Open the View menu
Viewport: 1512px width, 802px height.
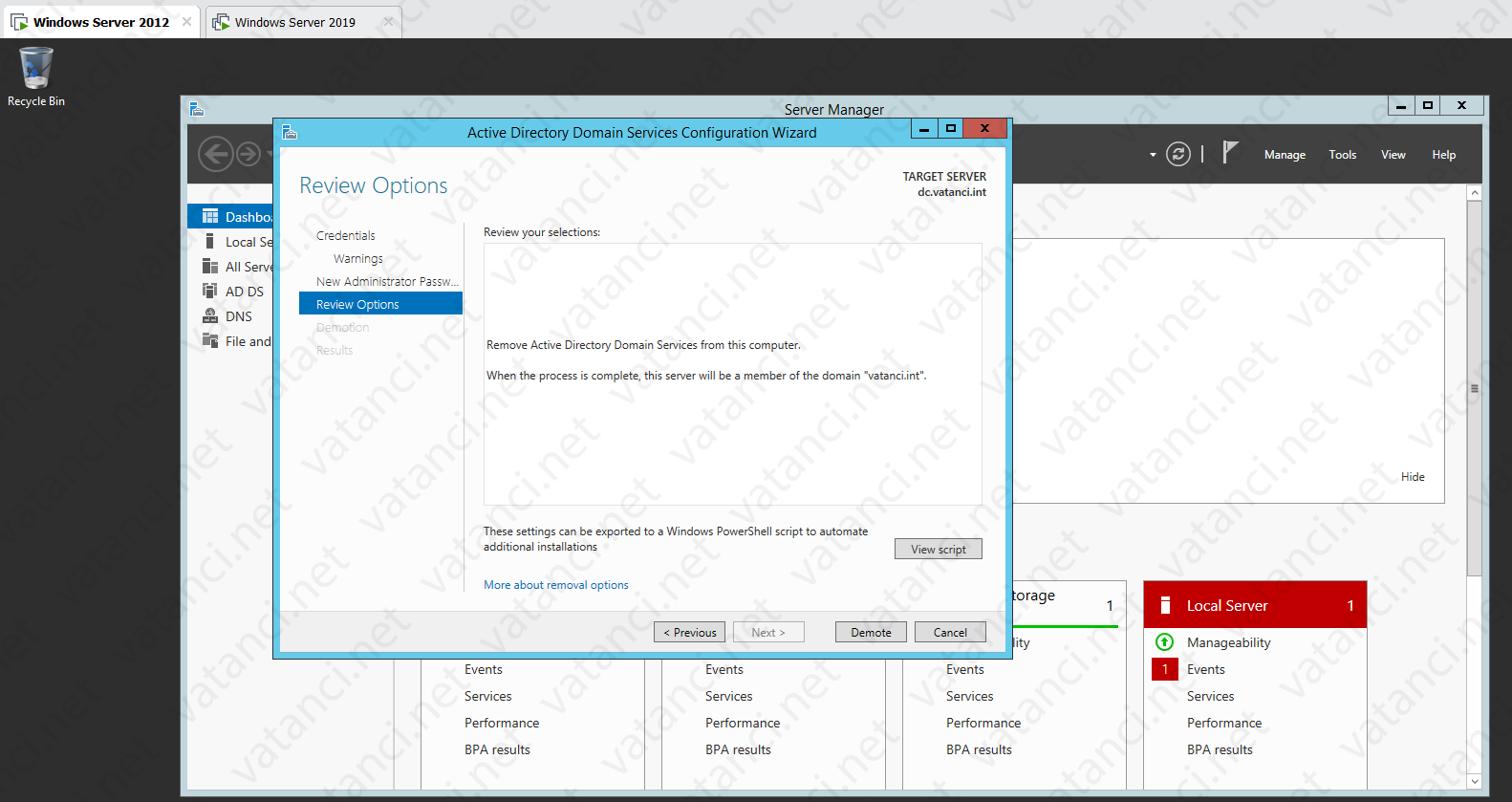[1393, 155]
